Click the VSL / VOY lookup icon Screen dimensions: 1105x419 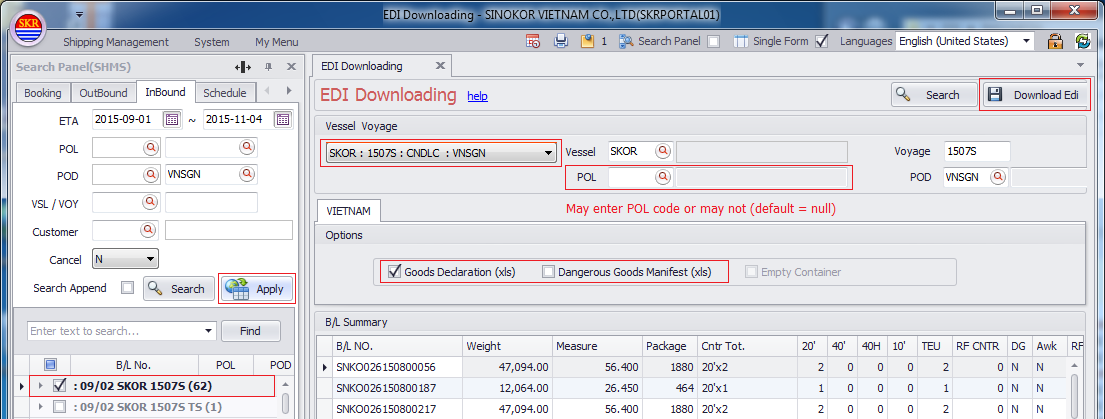[150, 203]
